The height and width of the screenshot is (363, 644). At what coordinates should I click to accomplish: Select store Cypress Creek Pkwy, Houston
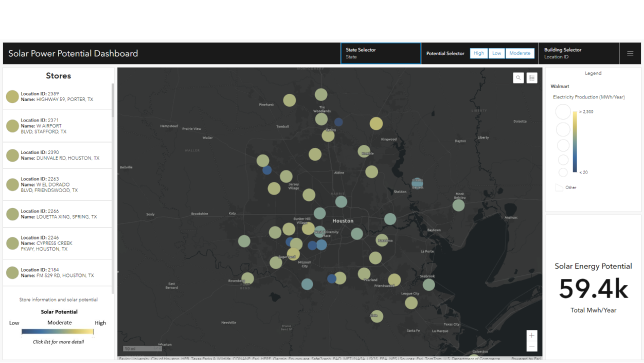(x=58, y=243)
